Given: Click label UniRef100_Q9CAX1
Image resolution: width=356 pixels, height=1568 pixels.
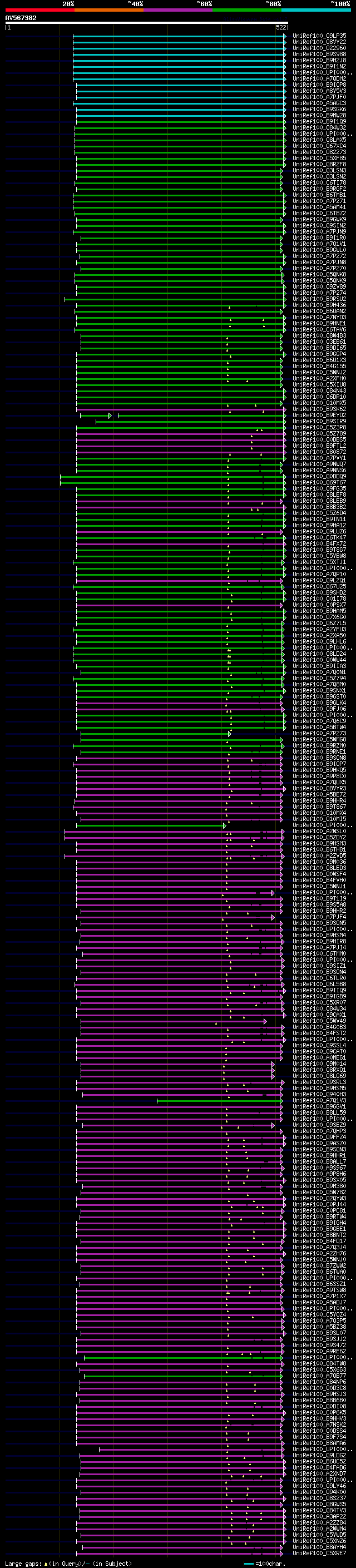Looking at the screenshot, I should 319,1015.
